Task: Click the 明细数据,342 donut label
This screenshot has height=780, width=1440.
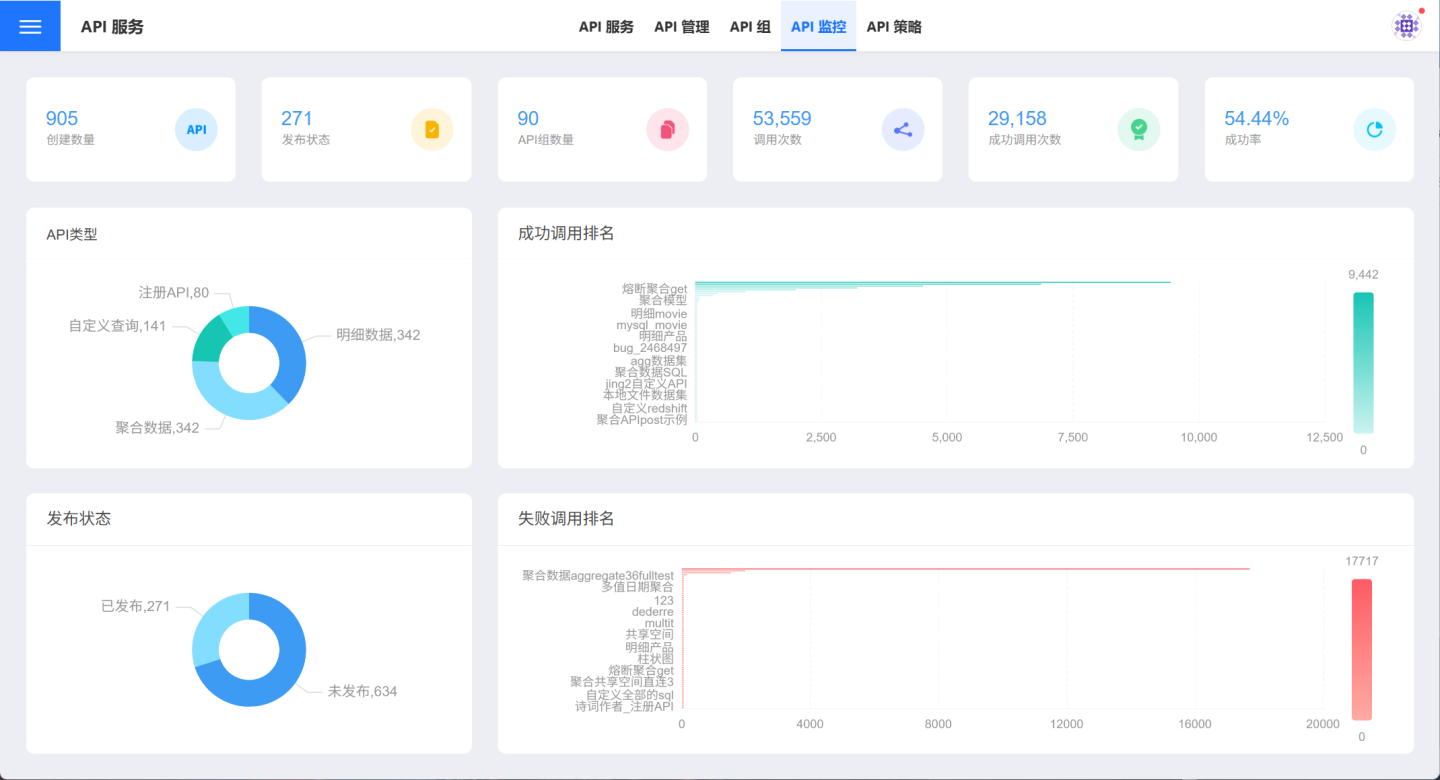Action: [x=378, y=335]
